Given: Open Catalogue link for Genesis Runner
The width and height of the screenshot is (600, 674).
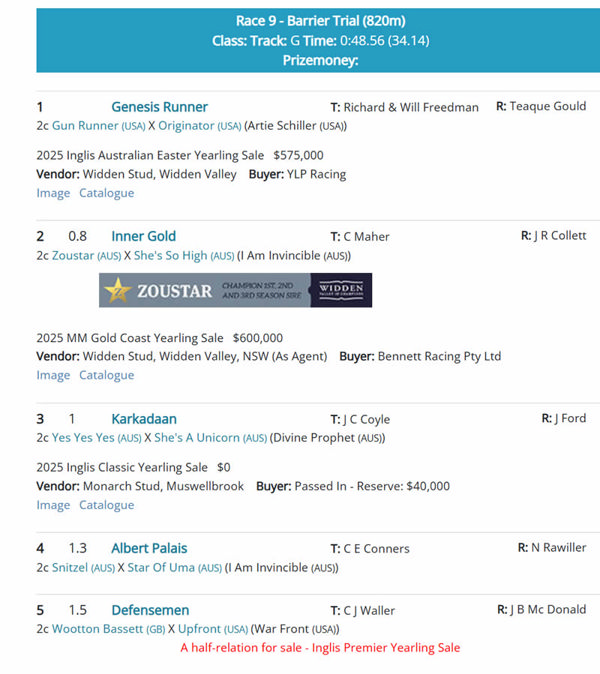Looking at the screenshot, I should (x=106, y=193).
